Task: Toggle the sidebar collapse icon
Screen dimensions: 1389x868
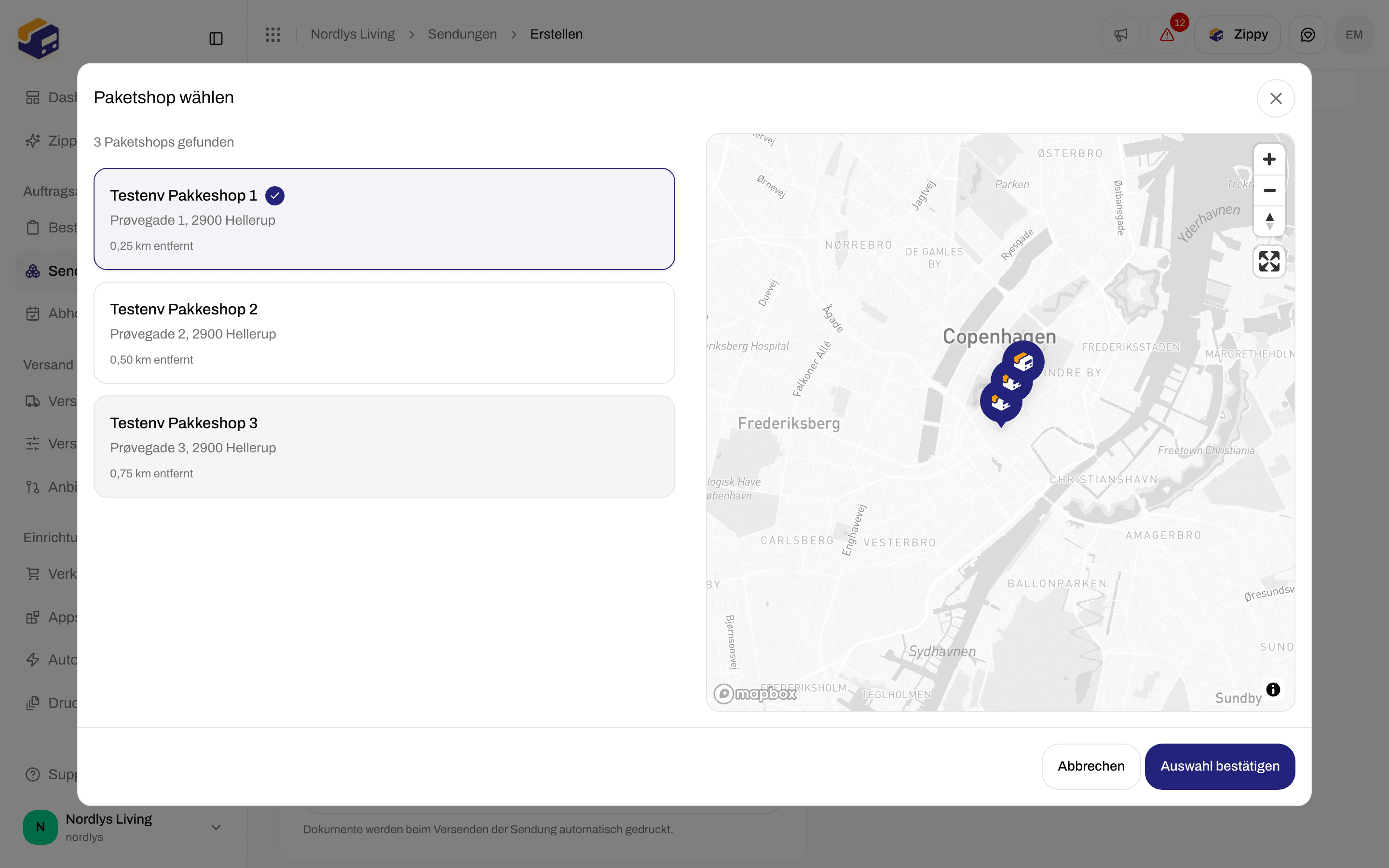Action: click(x=216, y=39)
